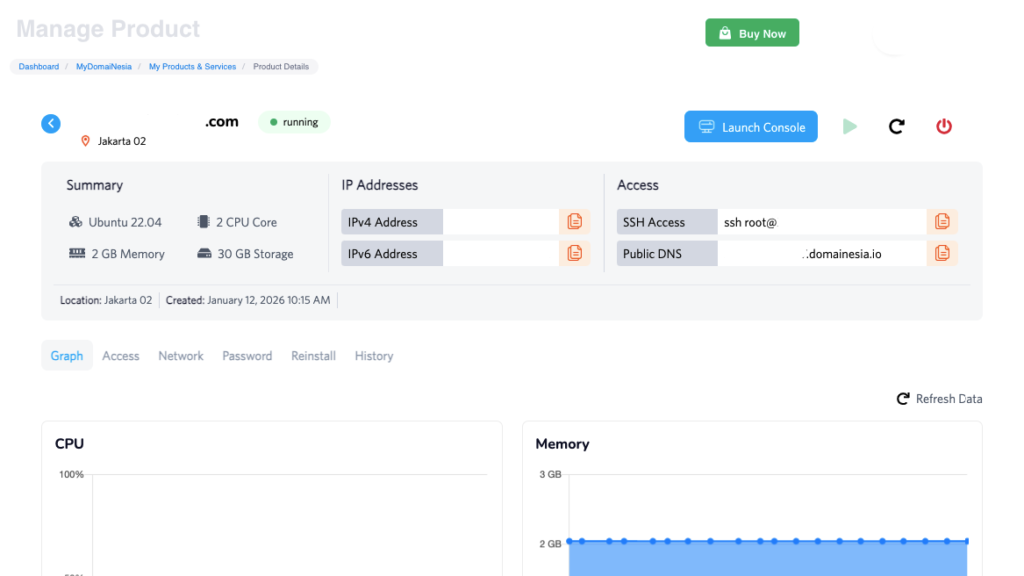Open the Network tab
Screen dimensions: 1024x576
(x=180, y=355)
